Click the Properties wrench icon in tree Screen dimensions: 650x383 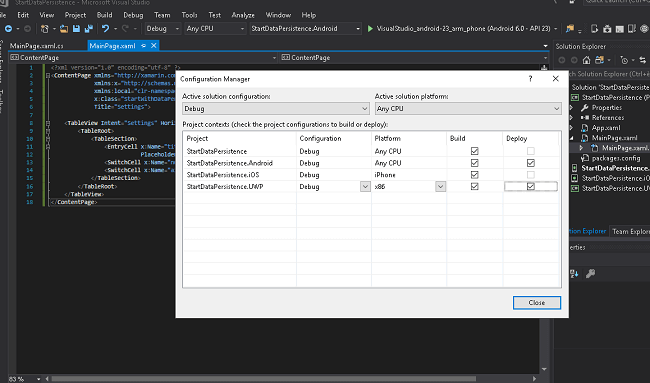click(585, 108)
